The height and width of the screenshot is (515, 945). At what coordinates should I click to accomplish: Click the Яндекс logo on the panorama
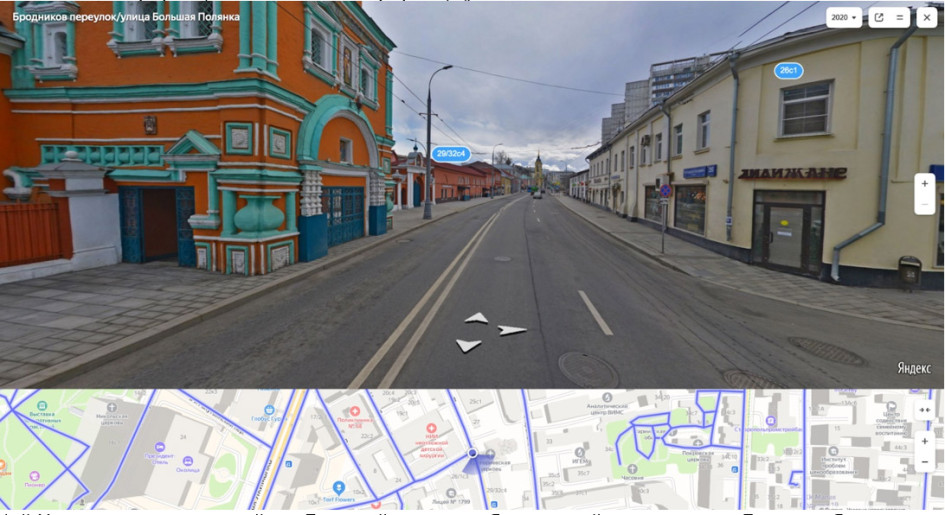tap(914, 368)
